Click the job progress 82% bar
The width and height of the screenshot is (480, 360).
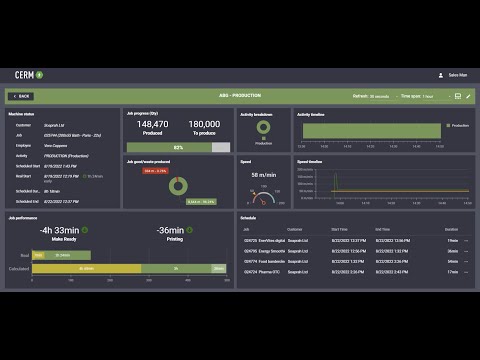178,147
